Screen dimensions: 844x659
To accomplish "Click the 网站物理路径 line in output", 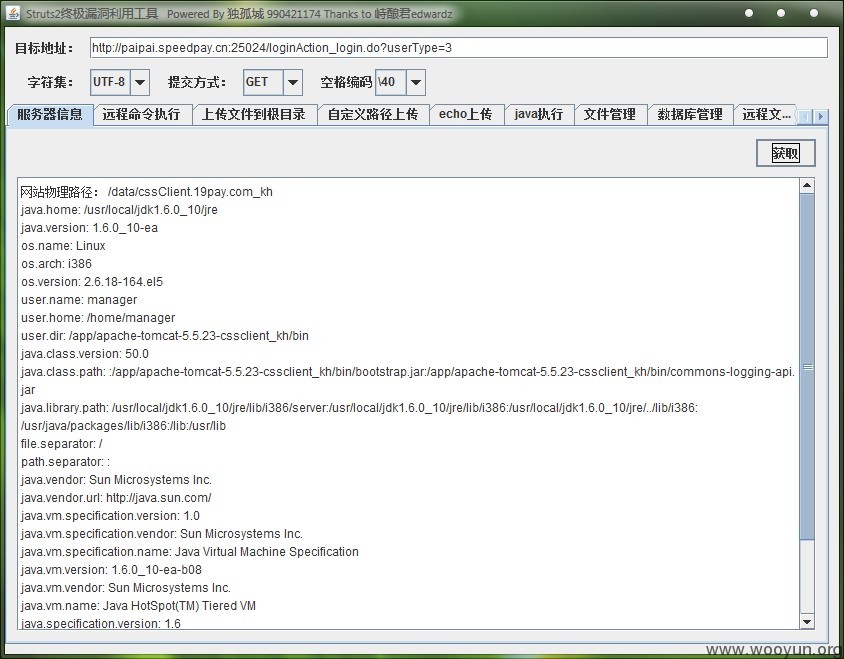I will point(146,192).
